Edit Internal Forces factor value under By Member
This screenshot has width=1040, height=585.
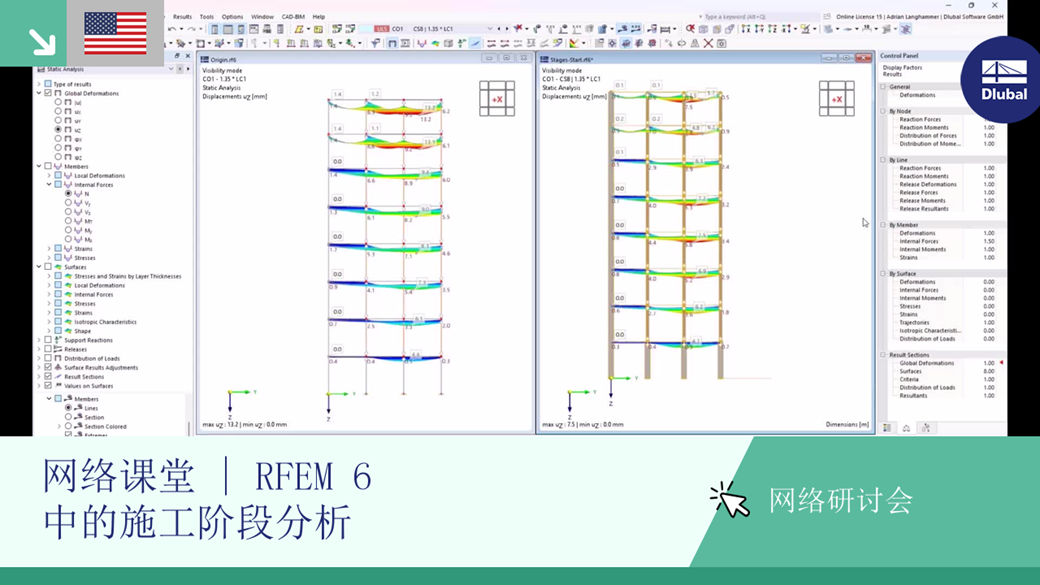pyautogui.click(x=988, y=241)
